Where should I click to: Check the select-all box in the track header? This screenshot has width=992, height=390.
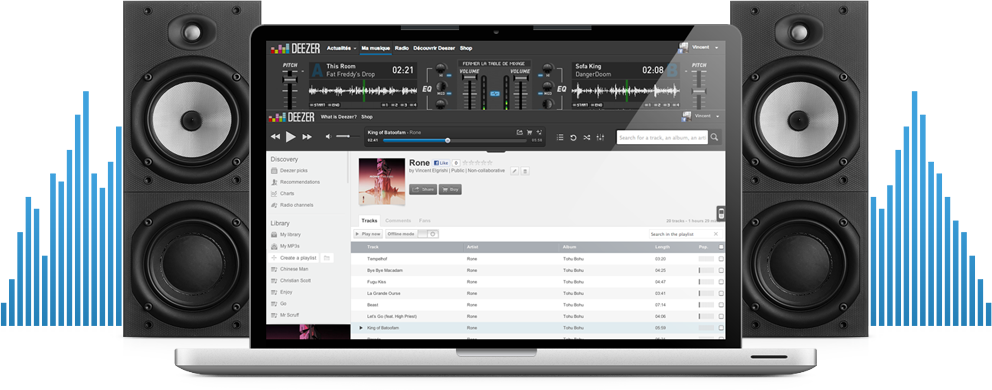coord(721,247)
